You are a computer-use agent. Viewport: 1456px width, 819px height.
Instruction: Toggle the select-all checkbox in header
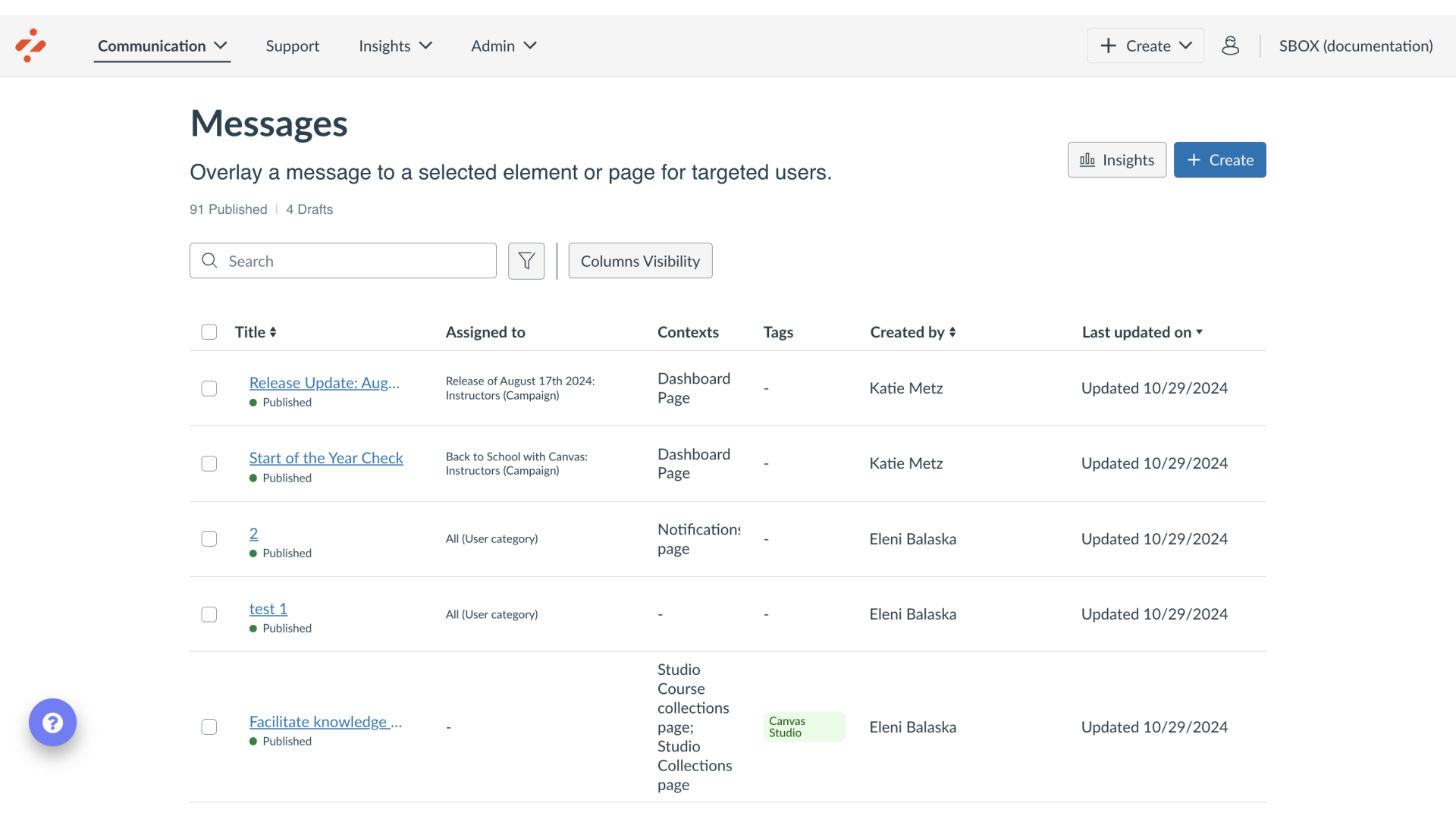click(209, 332)
